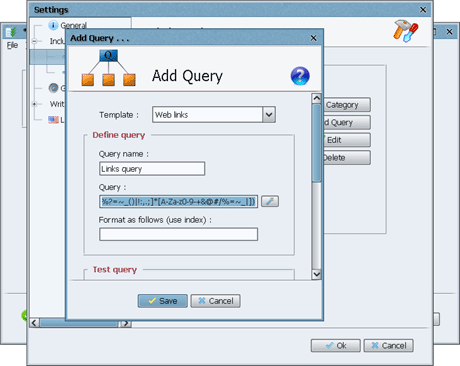Collapse the Incl... node in Settings tree
Screen dimensions: 460x366
[34, 41]
